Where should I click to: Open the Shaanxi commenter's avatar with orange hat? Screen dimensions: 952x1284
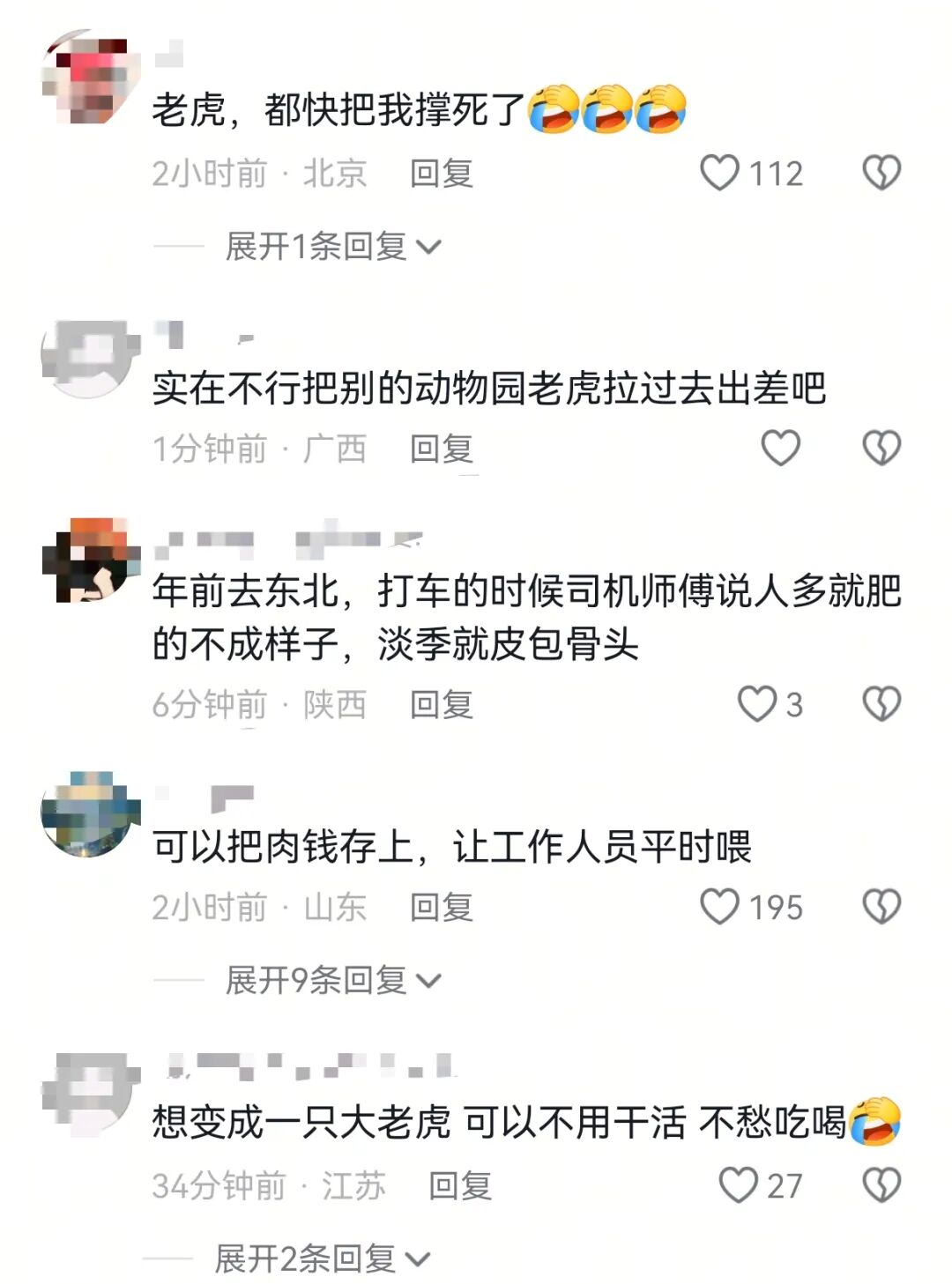91,560
